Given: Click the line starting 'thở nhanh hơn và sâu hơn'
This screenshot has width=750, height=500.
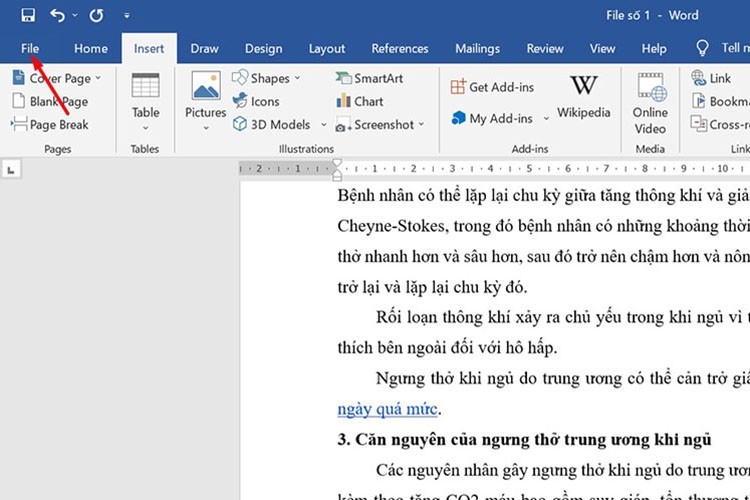Looking at the screenshot, I should 543,257.
